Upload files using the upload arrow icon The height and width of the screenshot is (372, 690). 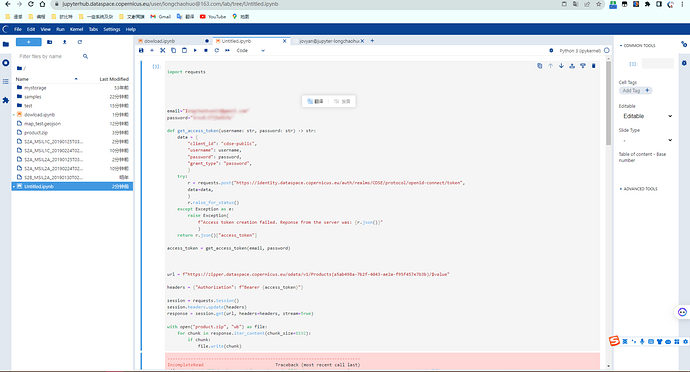pyautogui.click(x=65, y=42)
